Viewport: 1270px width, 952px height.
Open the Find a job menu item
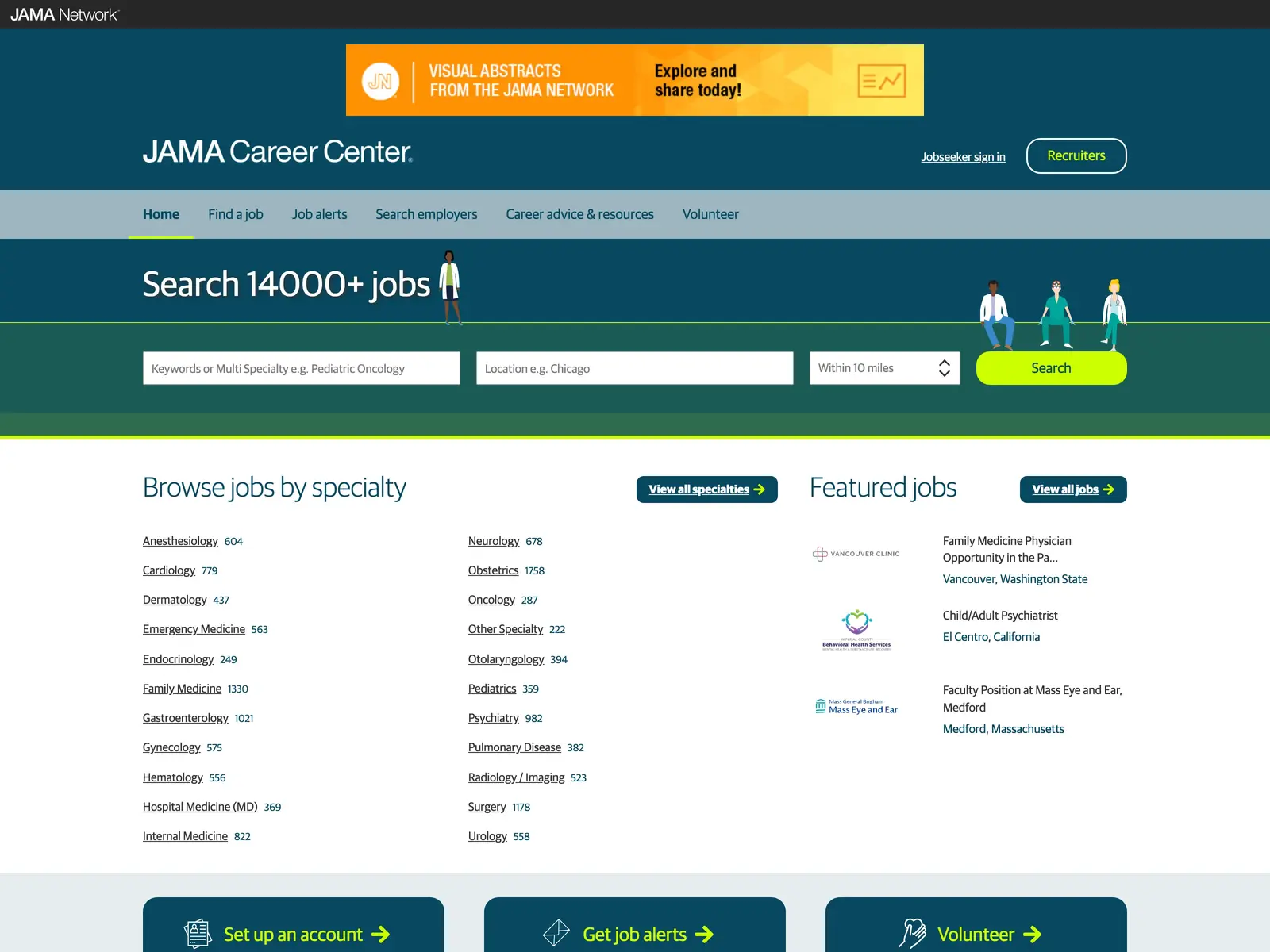point(236,214)
